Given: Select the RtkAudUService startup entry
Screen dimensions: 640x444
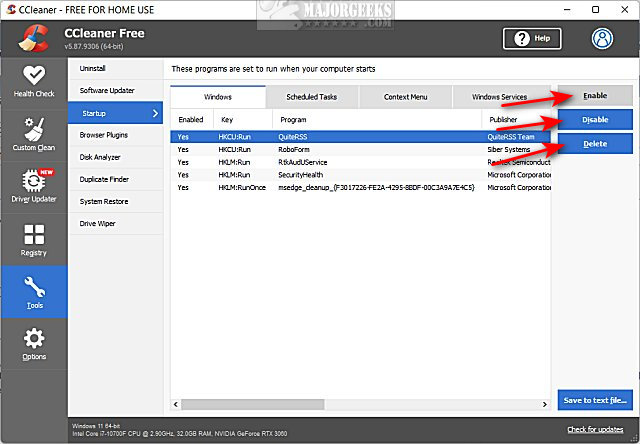Looking at the screenshot, I should click(x=360, y=162).
